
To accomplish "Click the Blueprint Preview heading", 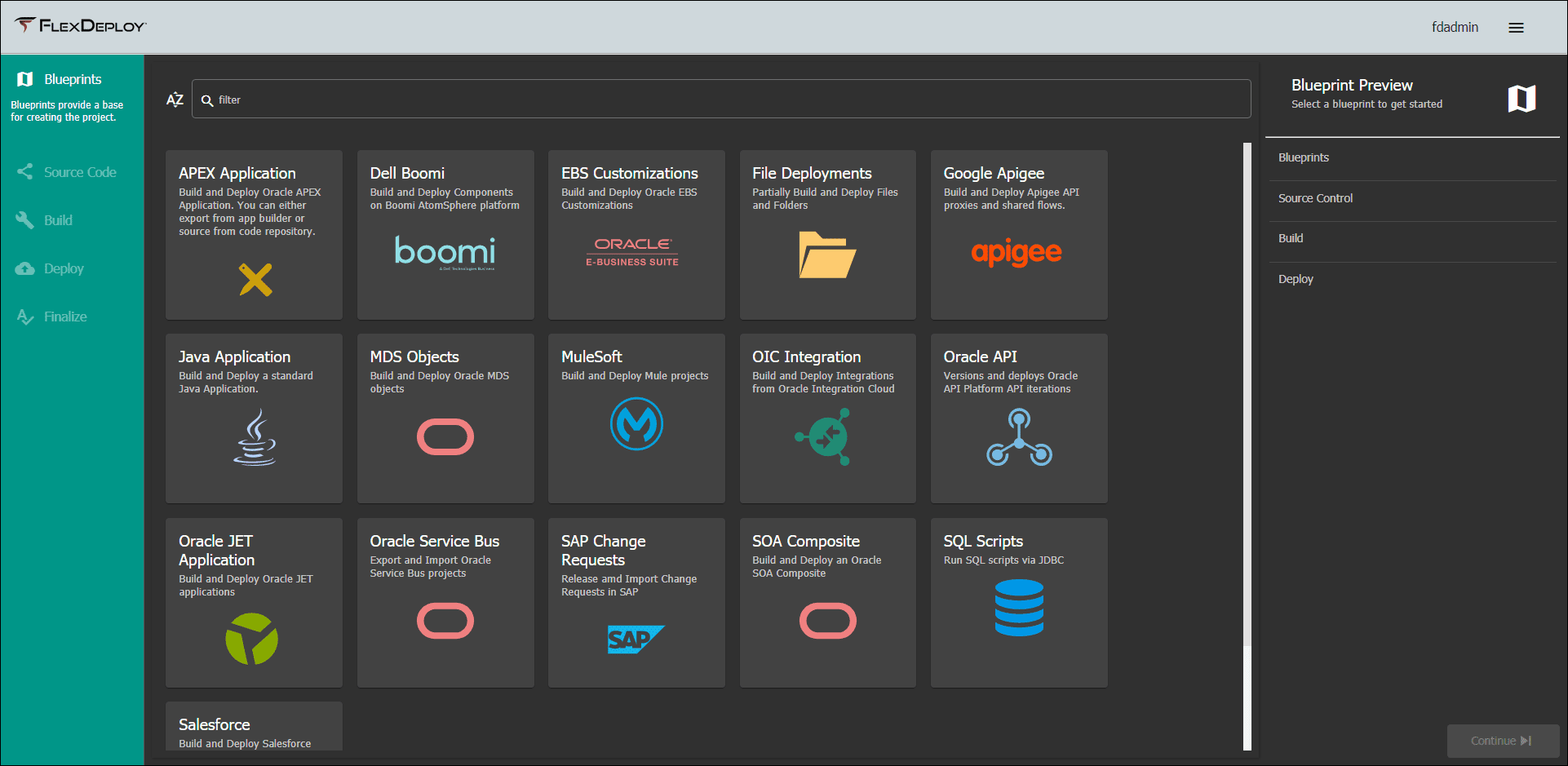I will (x=1352, y=85).
